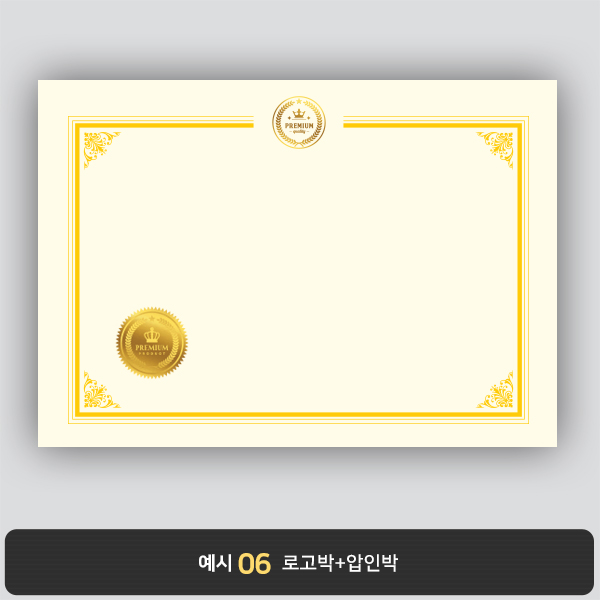
Task: Click the top-right gold corner ornament
Action: click(495, 150)
